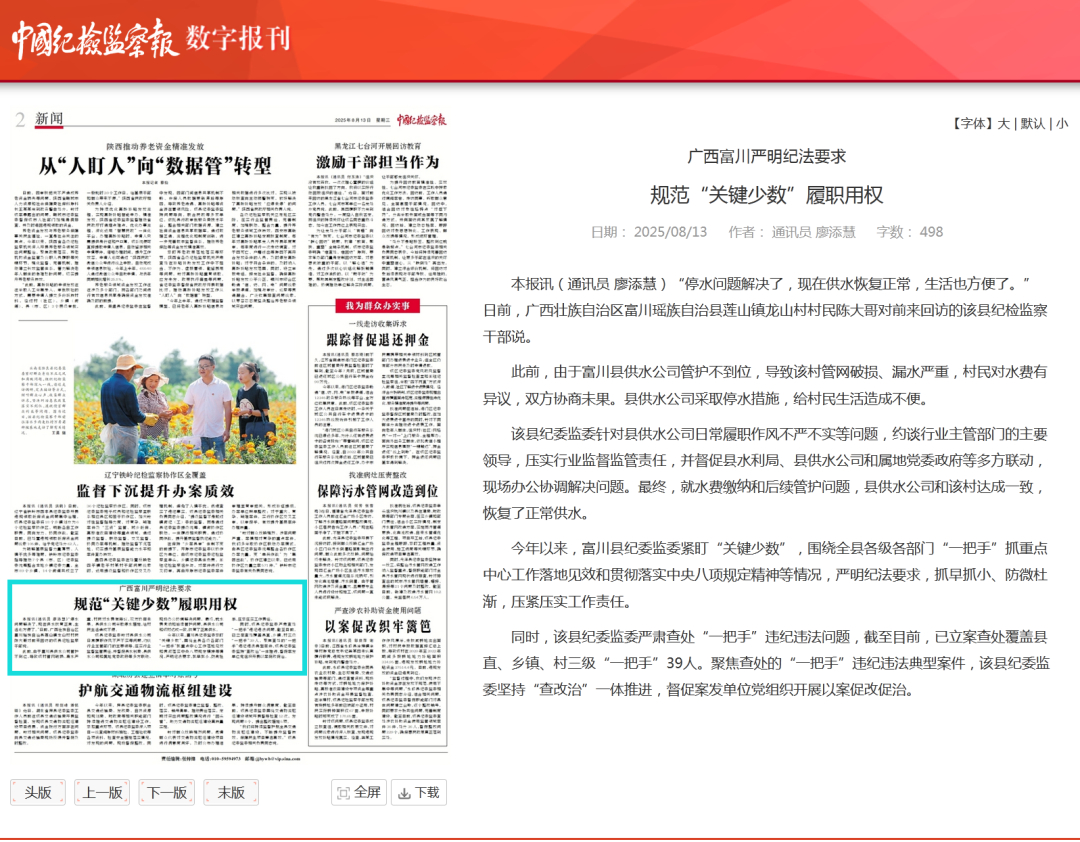Click the download icon beside 下载
The width and height of the screenshot is (1080, 842).
click(404, 793)
